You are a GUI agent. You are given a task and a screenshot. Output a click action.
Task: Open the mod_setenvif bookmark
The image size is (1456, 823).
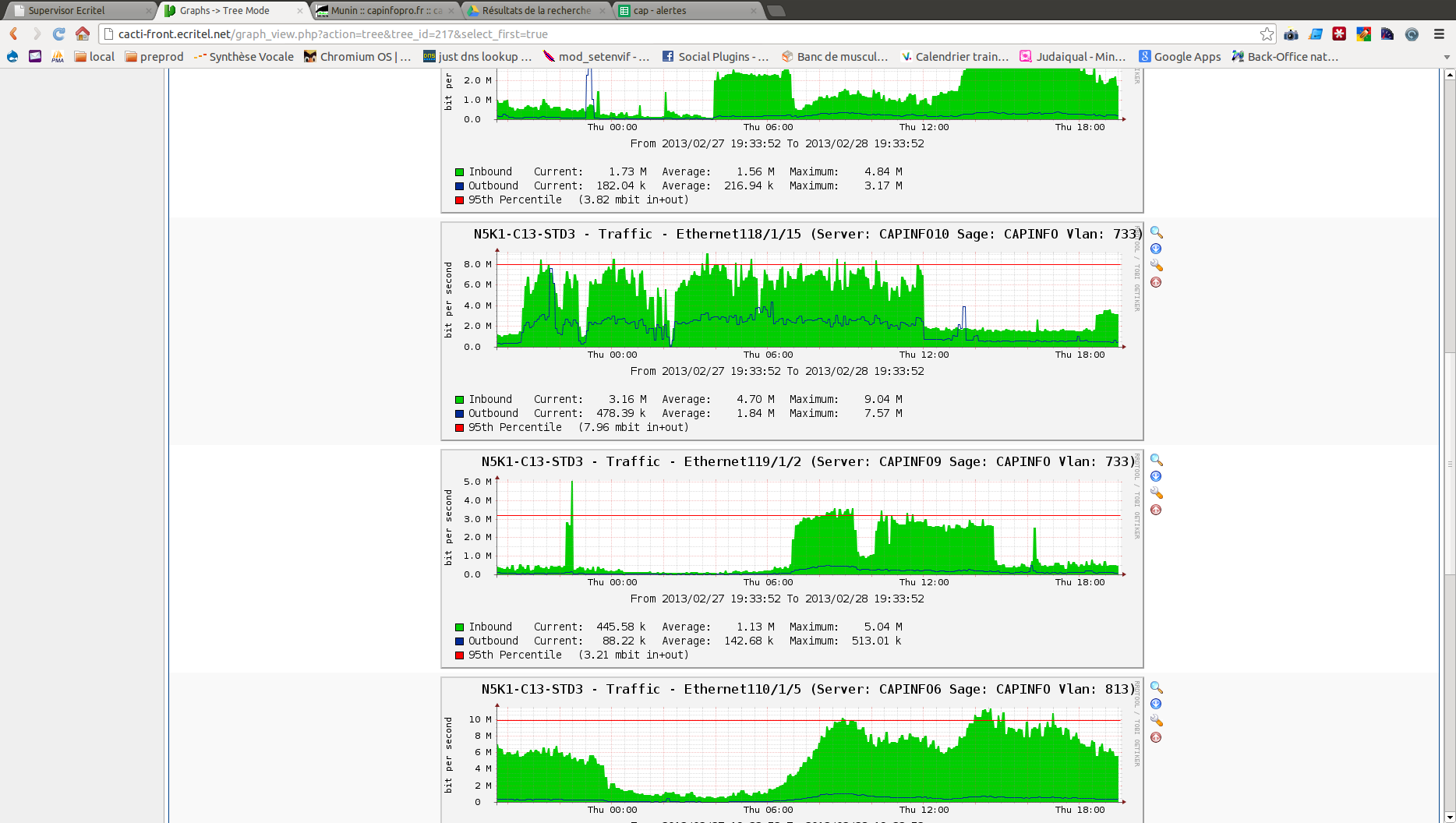coord(596,56)
